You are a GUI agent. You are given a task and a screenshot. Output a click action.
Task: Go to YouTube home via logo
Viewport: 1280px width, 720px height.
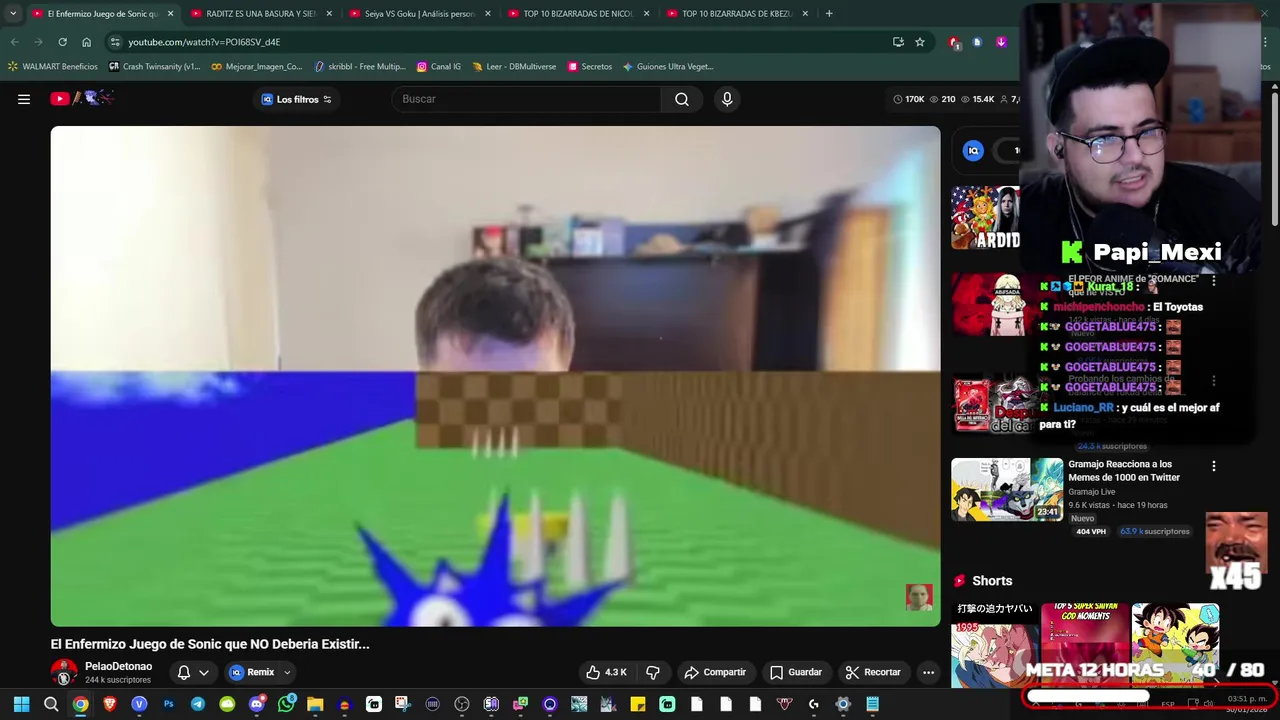point(83,98)
